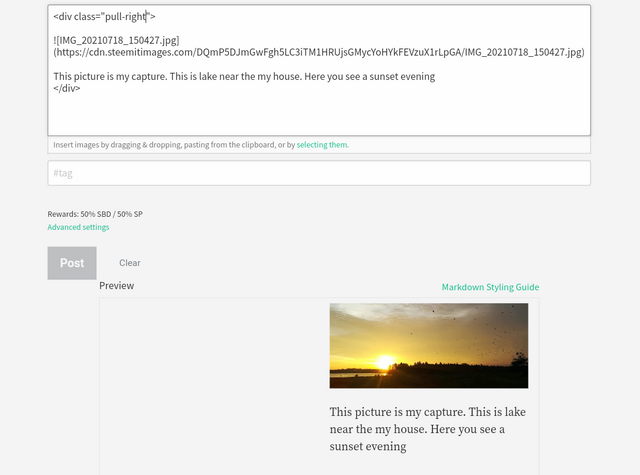Click the Clear button

130,263
